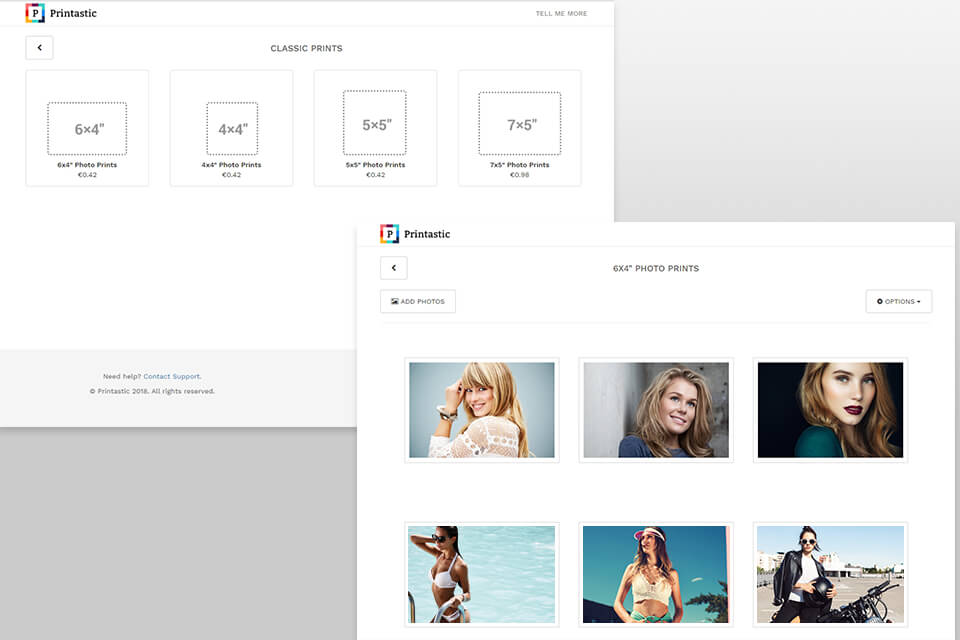
Task: Open the Contact Support link
Action: pyautogui.click(x=173, y=376)
